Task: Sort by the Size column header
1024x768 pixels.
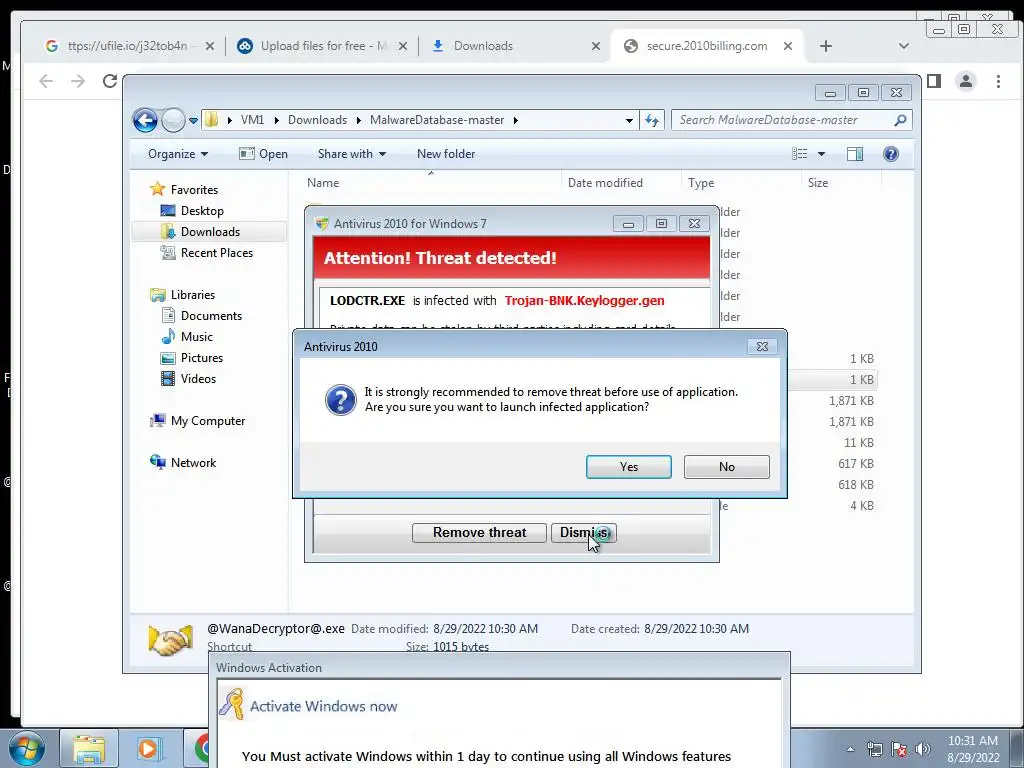Action: click(840, 183)
